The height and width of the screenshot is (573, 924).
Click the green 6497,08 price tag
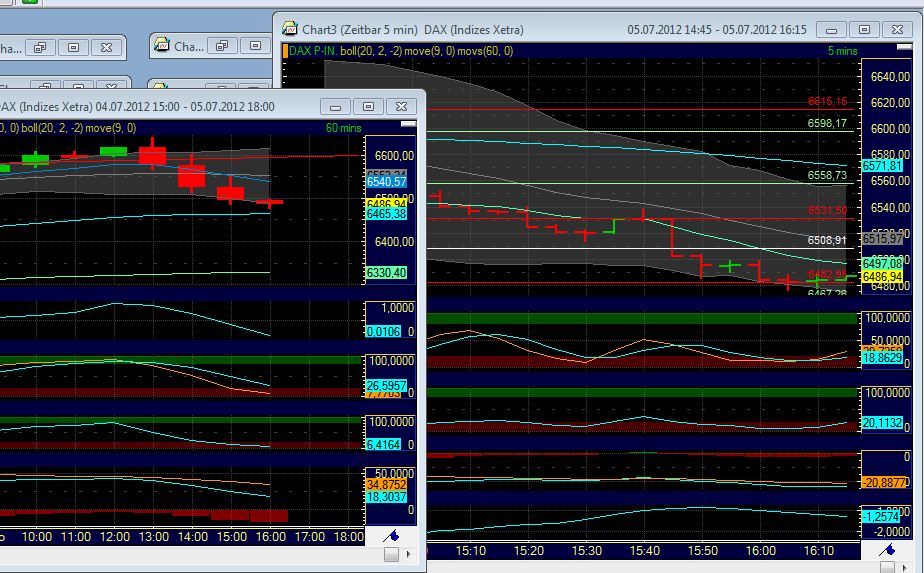pyautogui.click(x=882, y=264)
